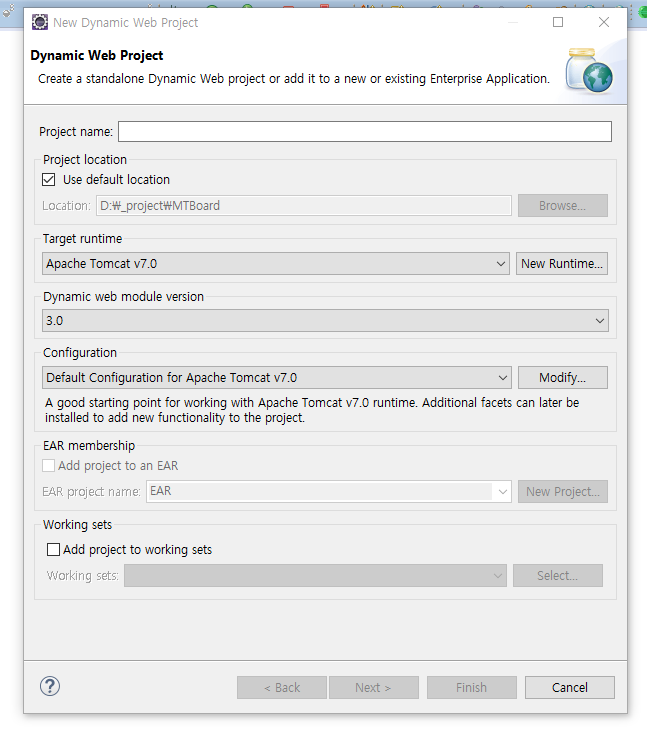Cancel the new project wizard
The width and height of the screenshot is (647, 730).
570,687
